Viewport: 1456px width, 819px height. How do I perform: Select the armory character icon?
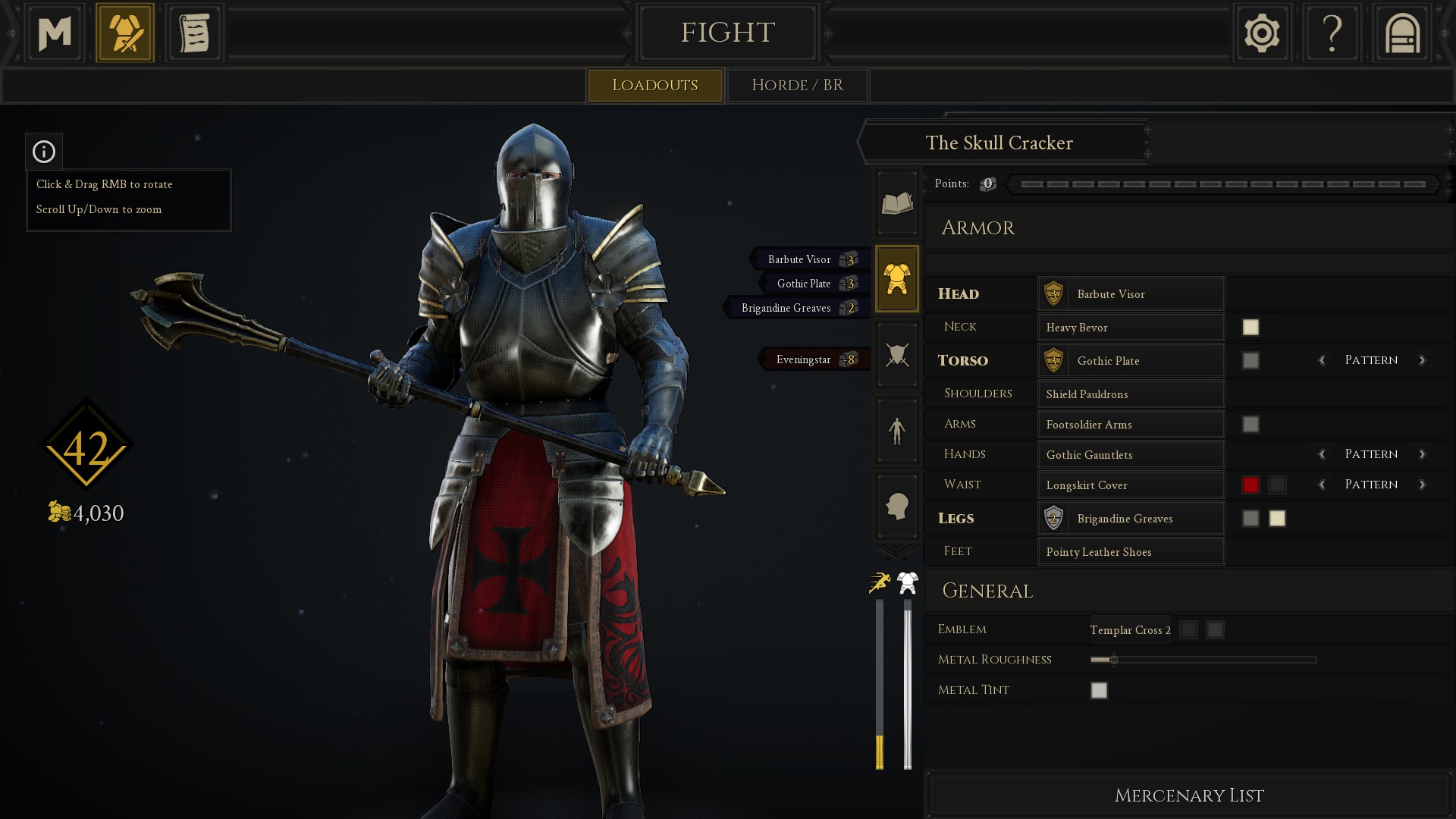pyautogui.click(x=125, y=33)
